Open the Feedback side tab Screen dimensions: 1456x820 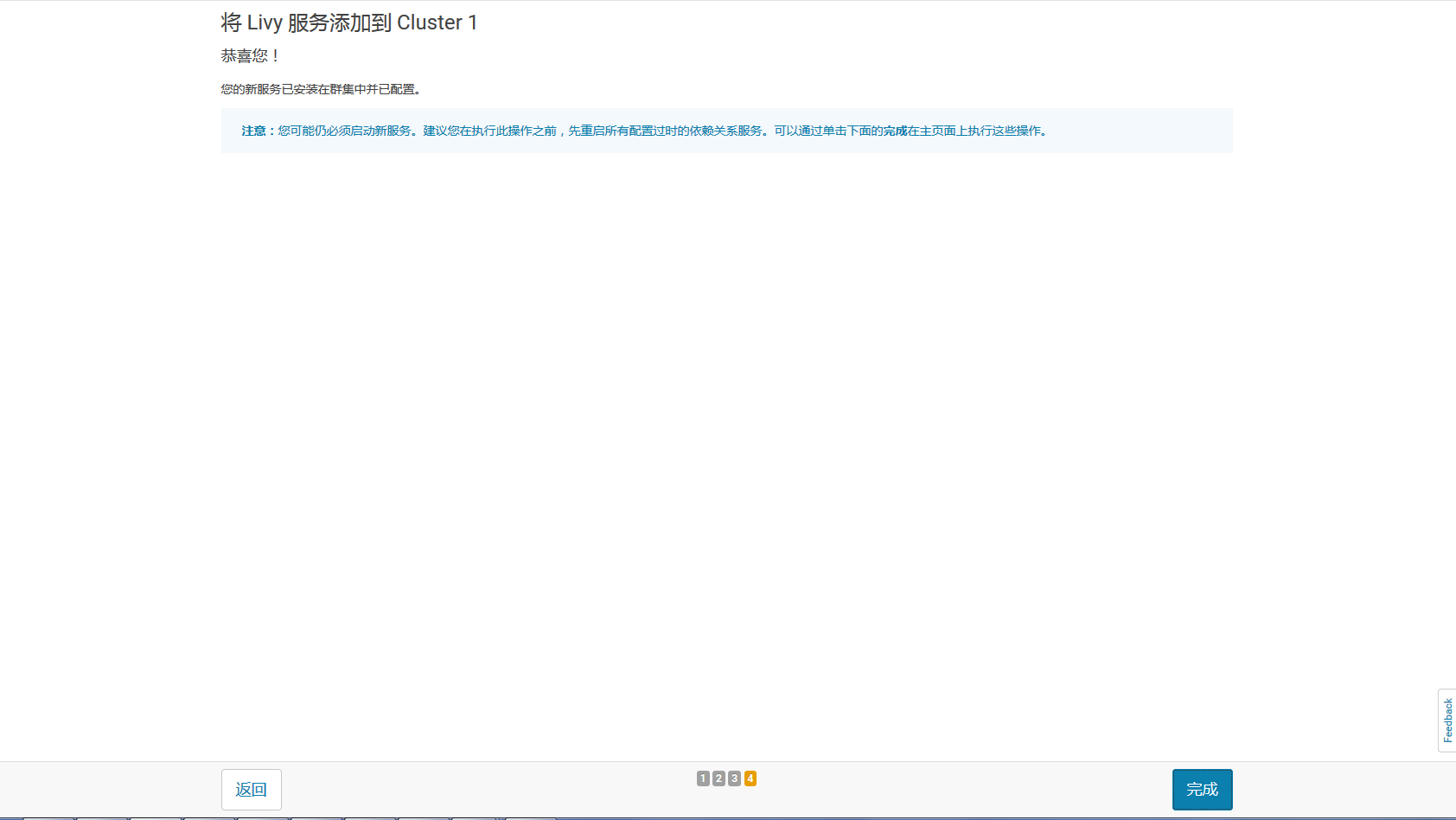[x=1447, y=721]
